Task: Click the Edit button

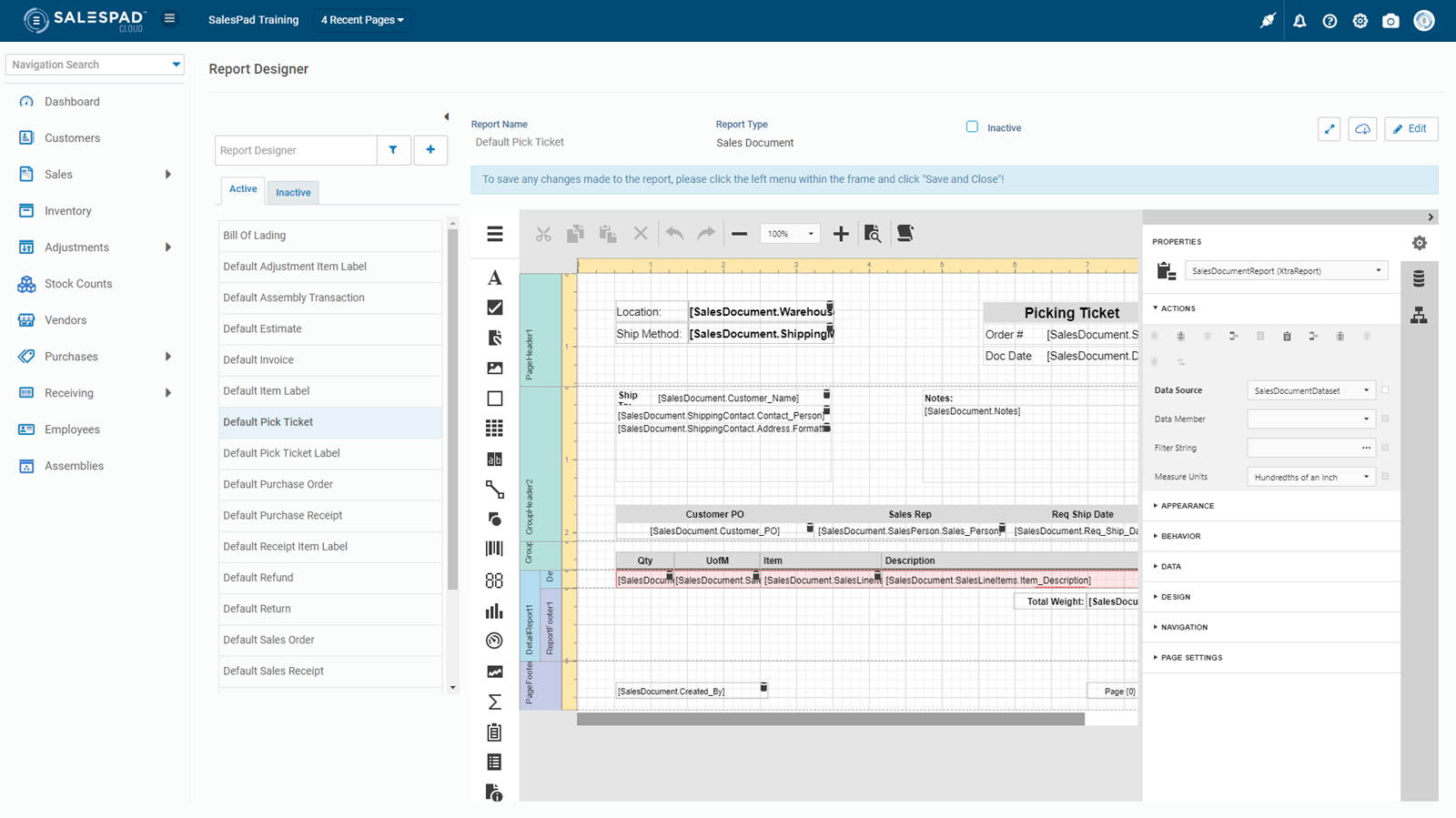Action: [x=1410, y=129]
